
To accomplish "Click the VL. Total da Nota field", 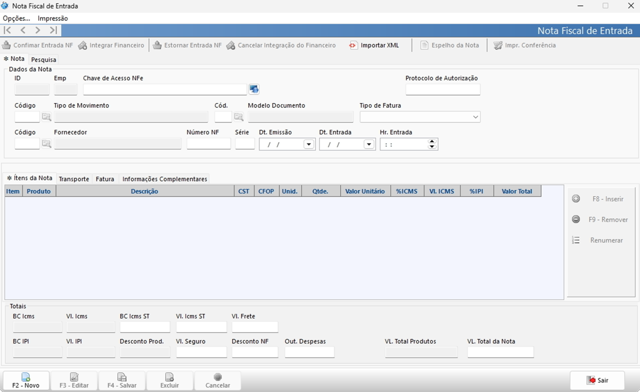I will [500, 352].
